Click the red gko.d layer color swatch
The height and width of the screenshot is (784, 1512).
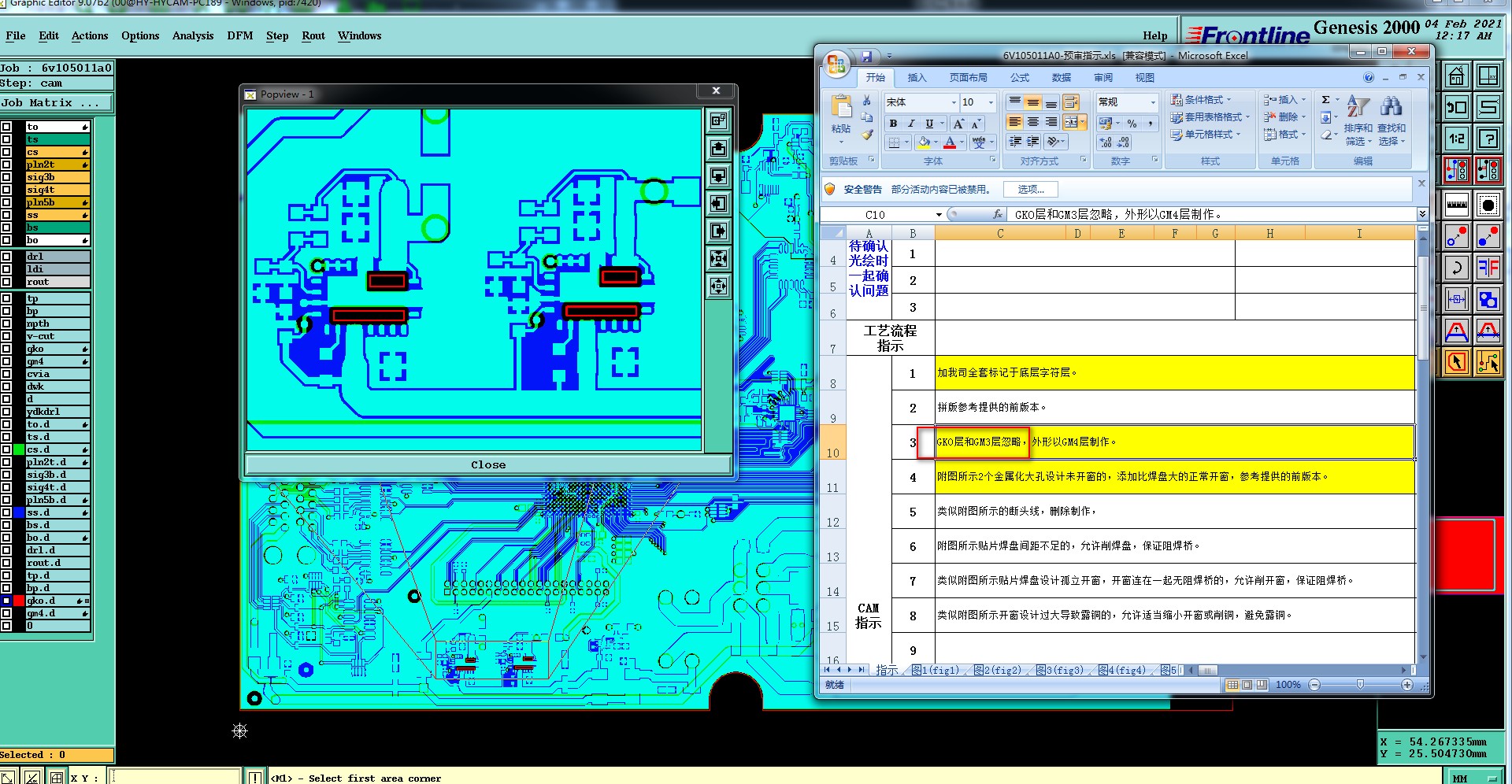point(19,601)
